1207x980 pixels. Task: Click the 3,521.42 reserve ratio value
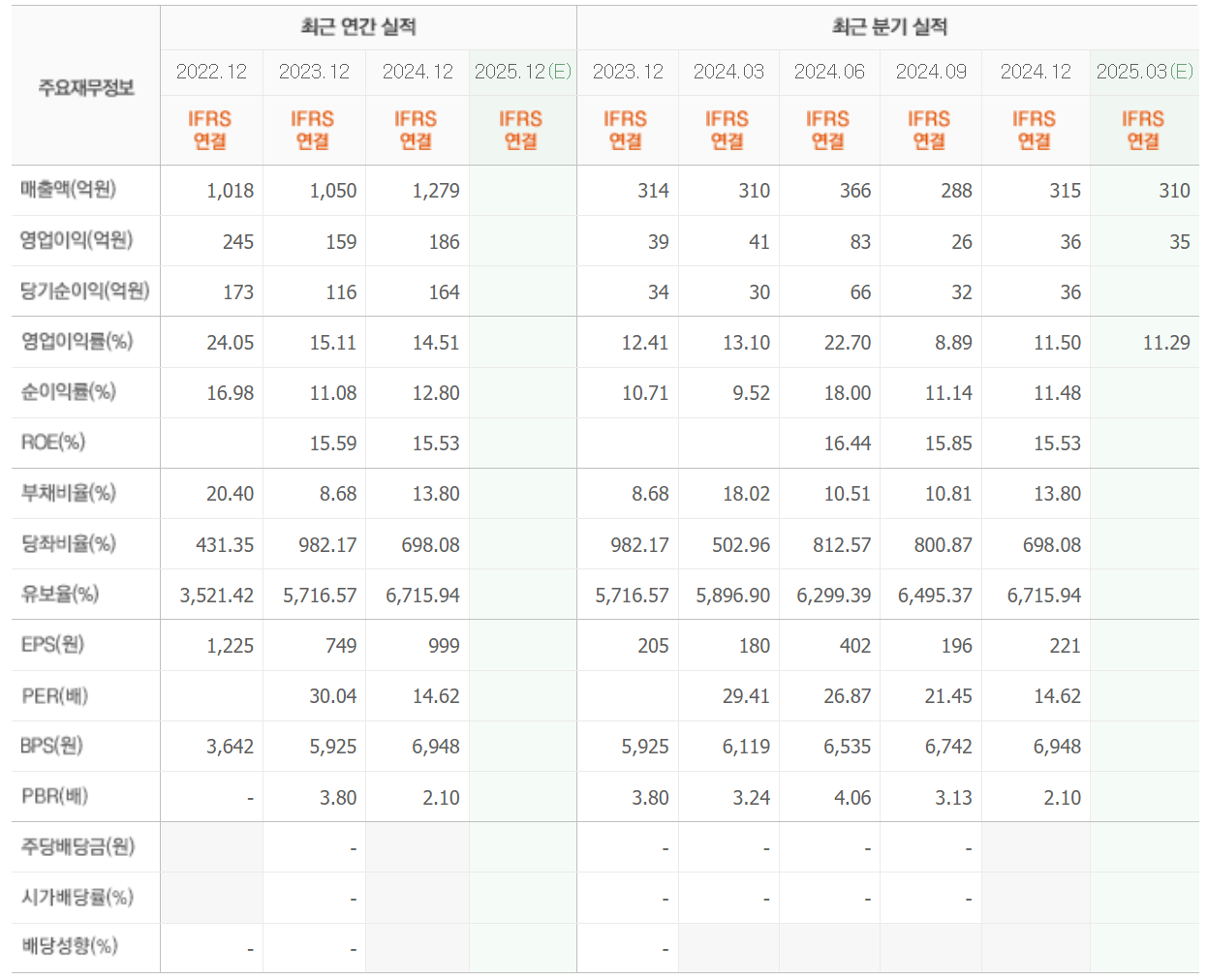217,596
